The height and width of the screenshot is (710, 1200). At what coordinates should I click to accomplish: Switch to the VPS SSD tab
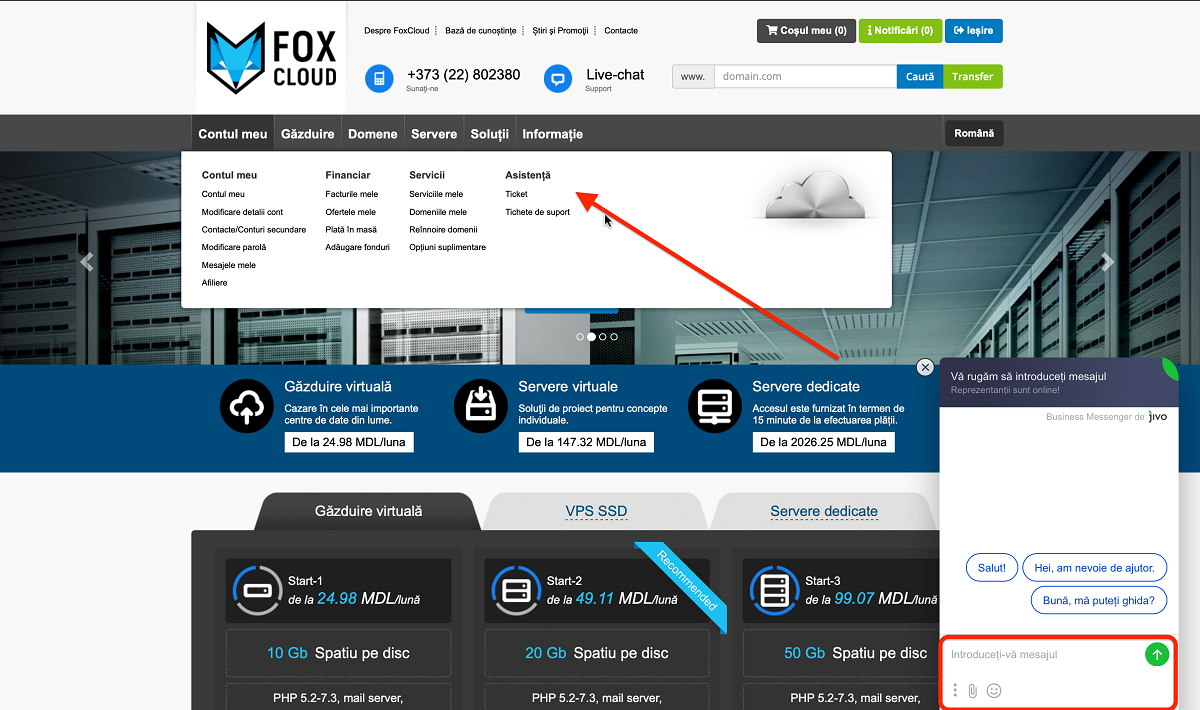[596, 511]
